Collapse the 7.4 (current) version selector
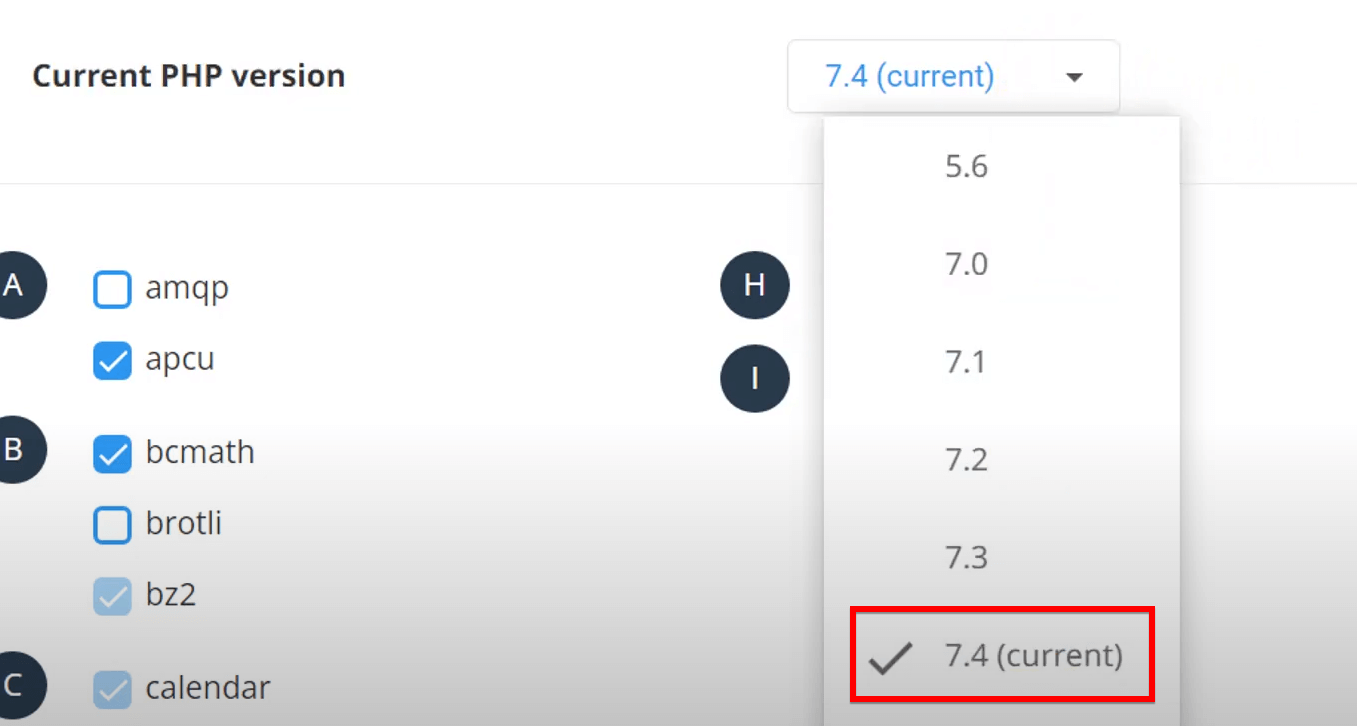This screenshot has height=726, width=1357. (x=909, y=77)
